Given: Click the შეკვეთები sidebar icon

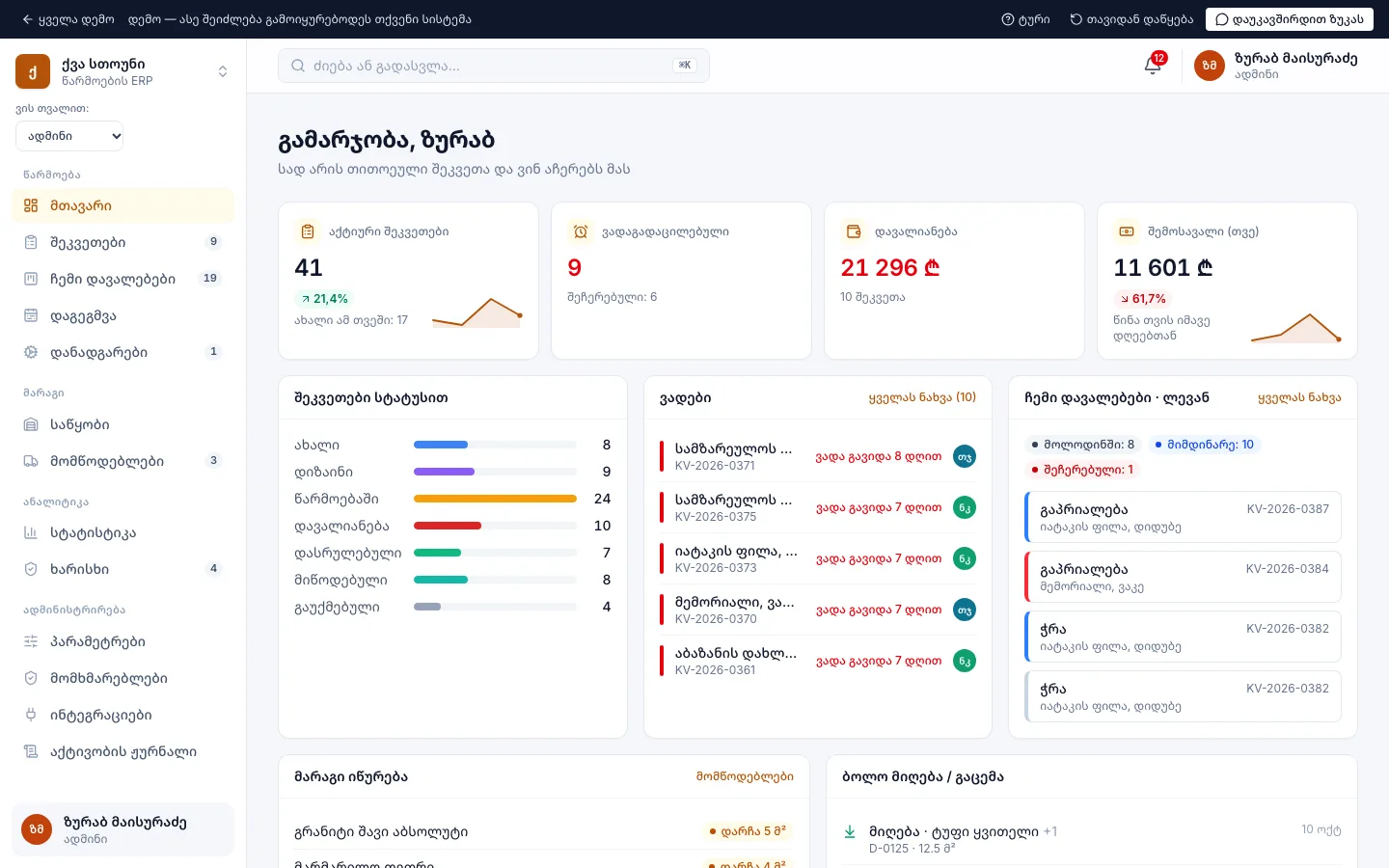Looking at the screenshot, I should 31,242.
